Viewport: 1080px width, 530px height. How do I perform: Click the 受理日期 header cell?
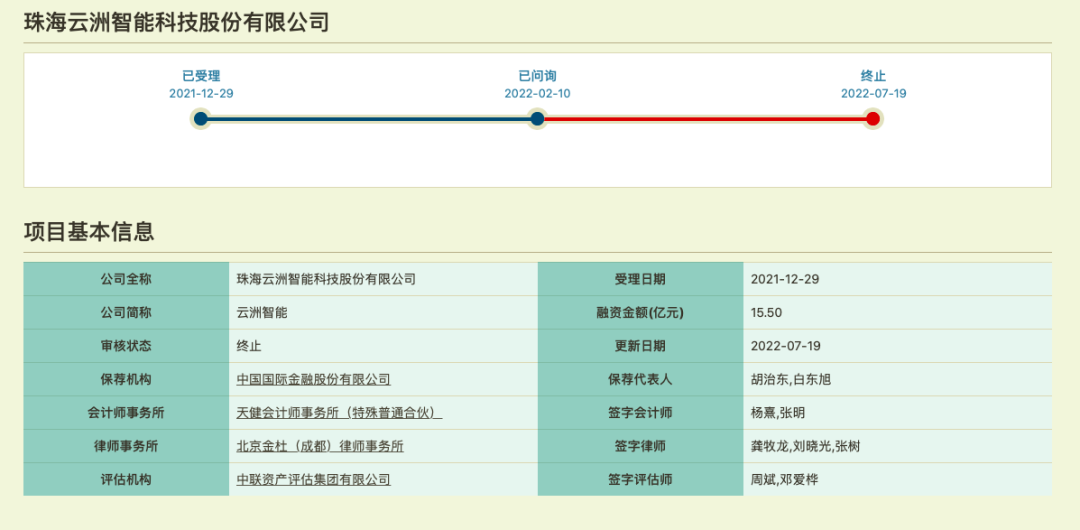(x=641, y=279)
